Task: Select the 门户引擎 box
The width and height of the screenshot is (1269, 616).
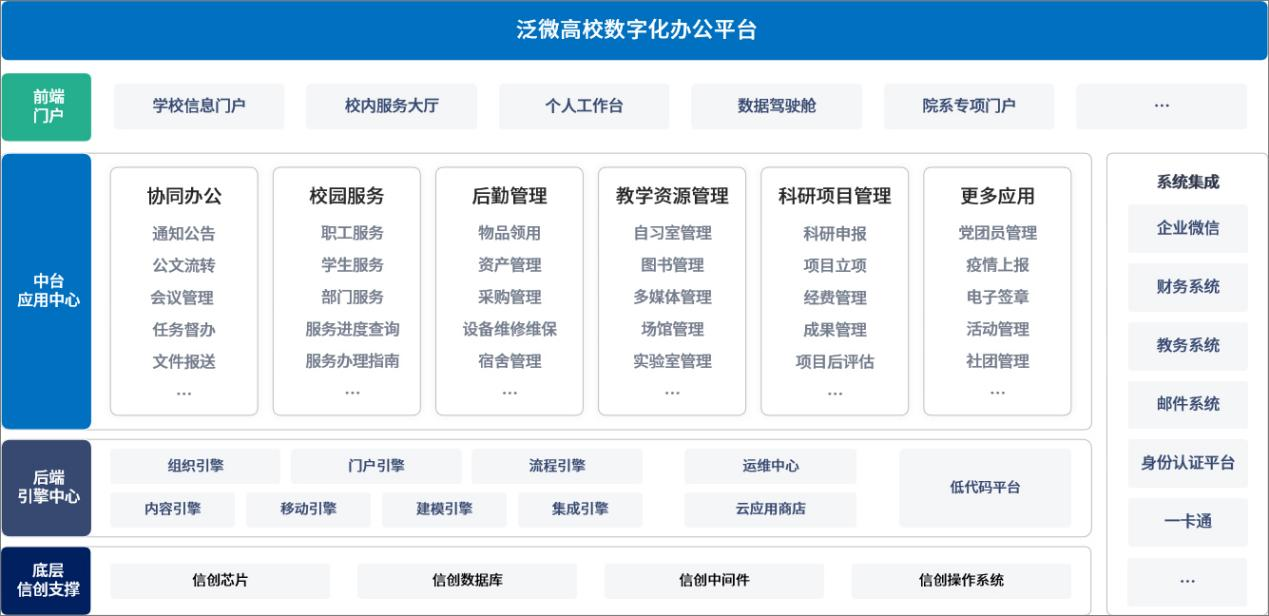Action: [x=376, y=466]
